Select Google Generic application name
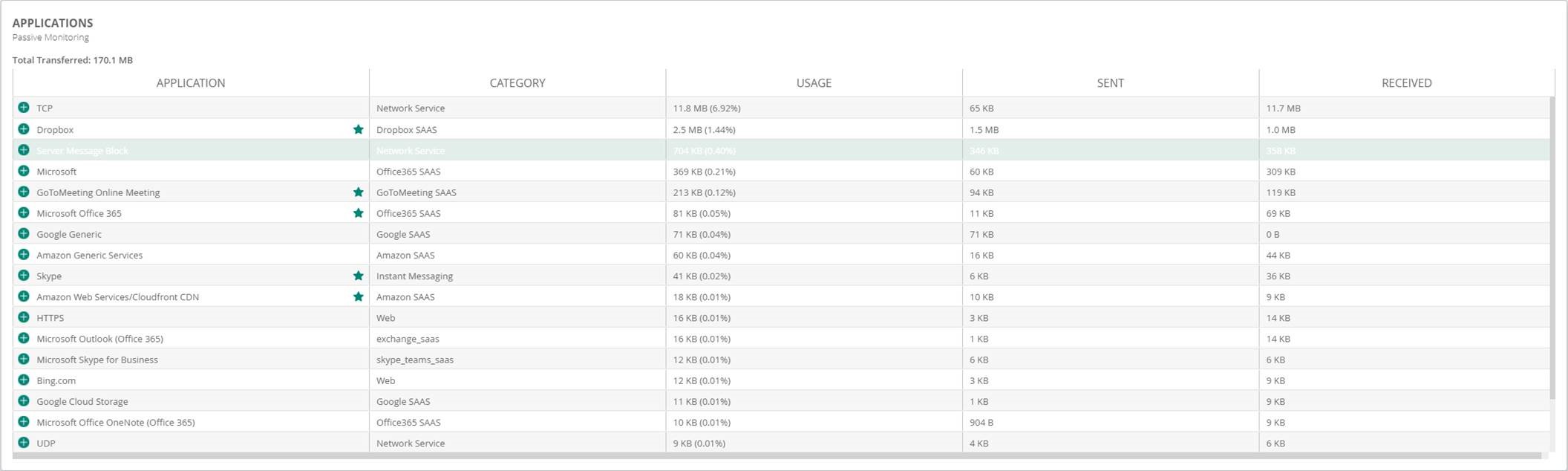 point(69,234)
